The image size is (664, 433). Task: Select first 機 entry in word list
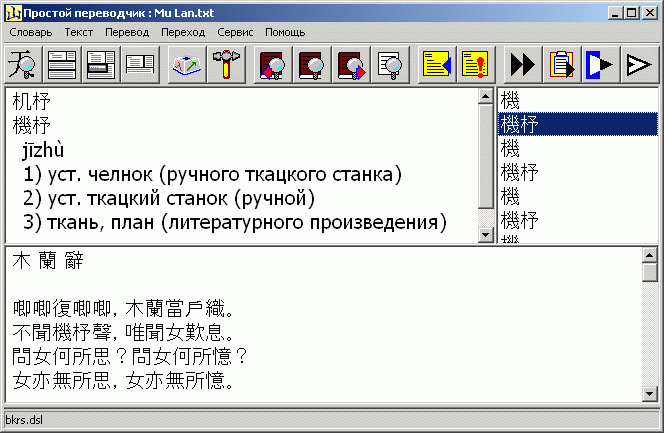[x=510, y=100]
